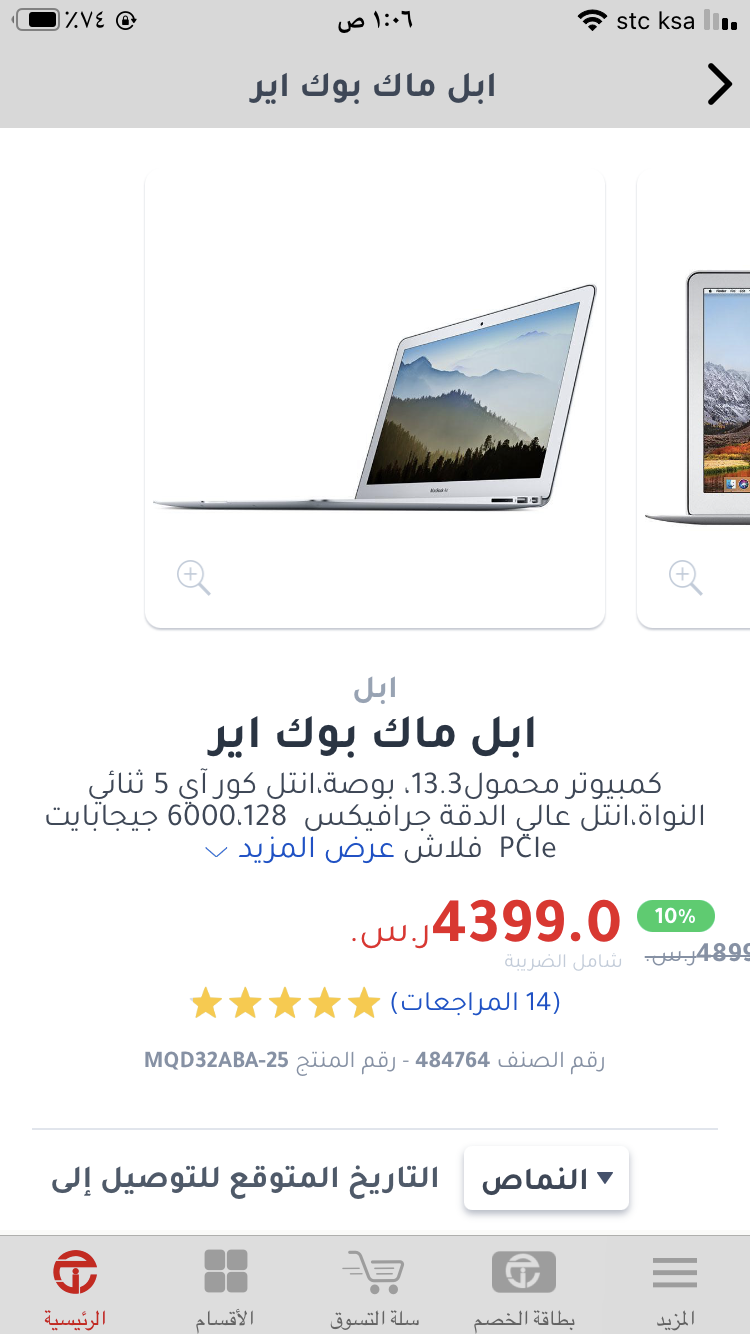Image resolution: width=750 pixels, height=1334 pixels.
Task: Tap the green 10% discount badge
Action: point(676,915)
